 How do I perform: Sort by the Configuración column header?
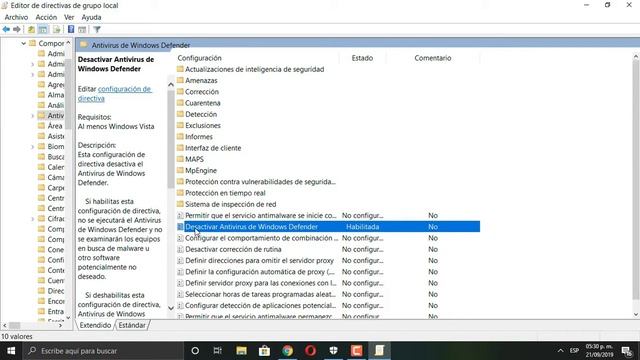200,58
